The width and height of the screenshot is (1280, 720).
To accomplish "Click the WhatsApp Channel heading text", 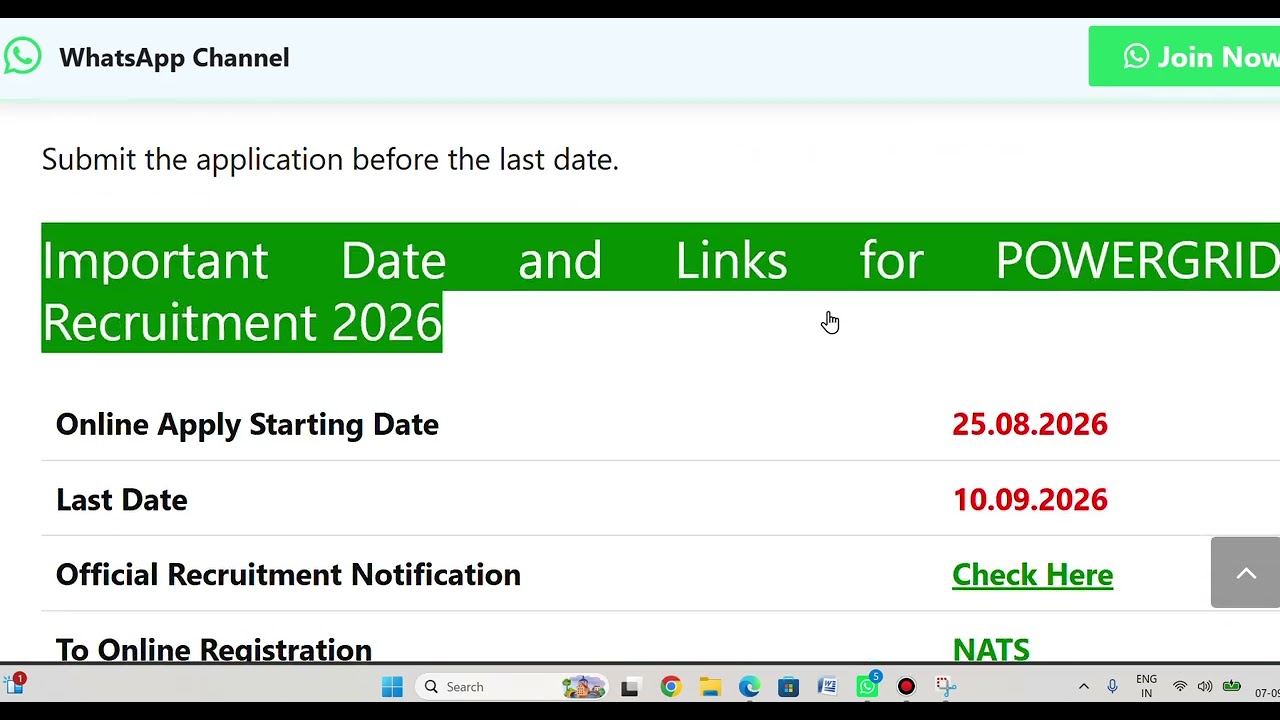I will click(174, 57).
